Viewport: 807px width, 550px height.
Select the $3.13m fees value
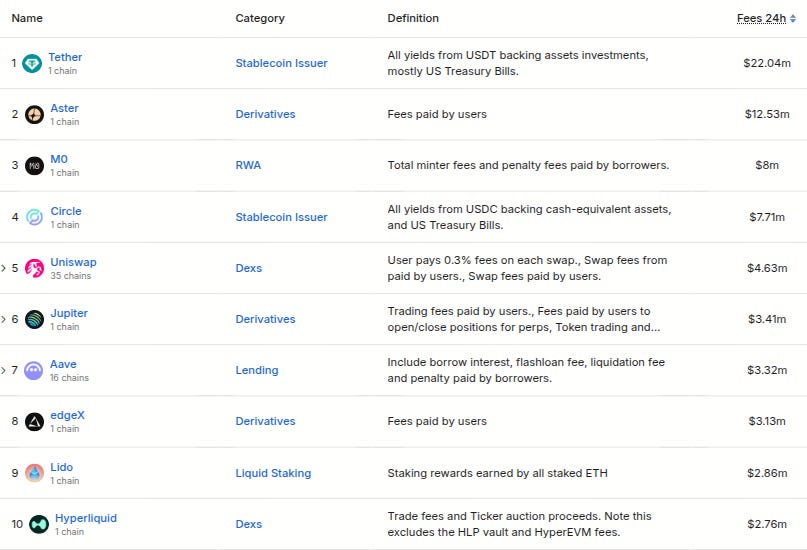pos(767,421)
